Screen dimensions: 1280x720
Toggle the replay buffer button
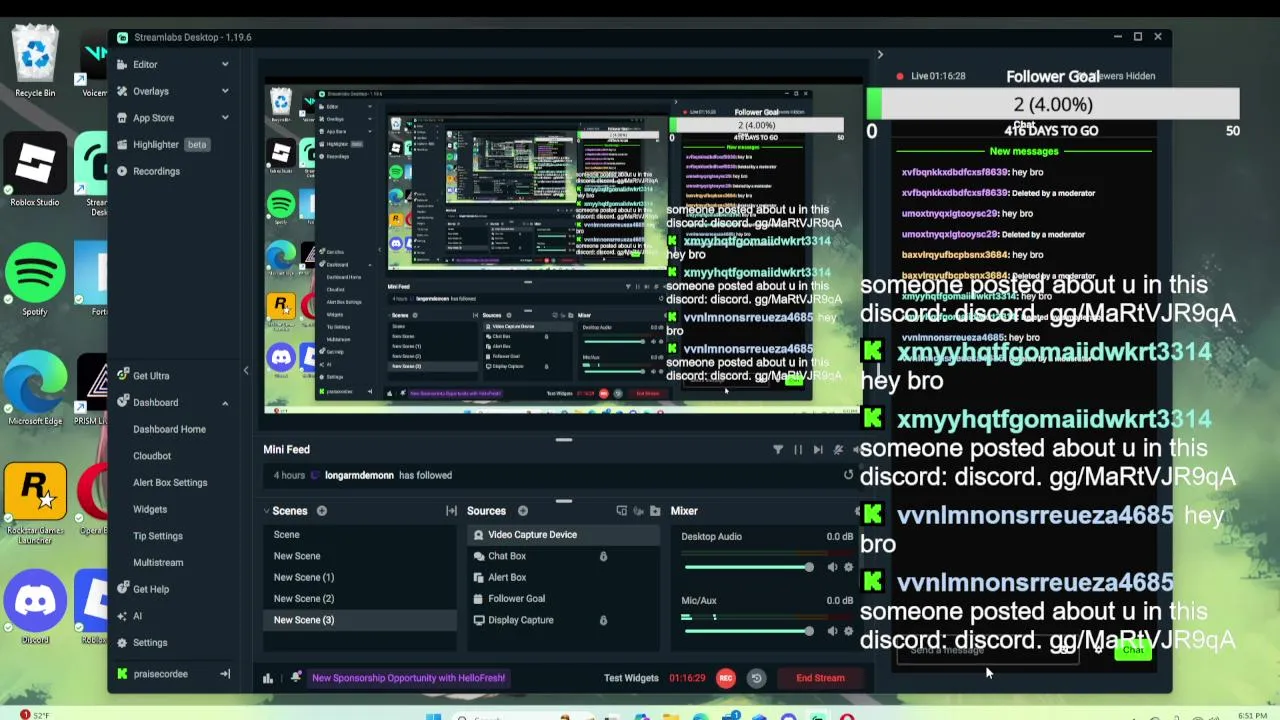(x=757, y=678)
